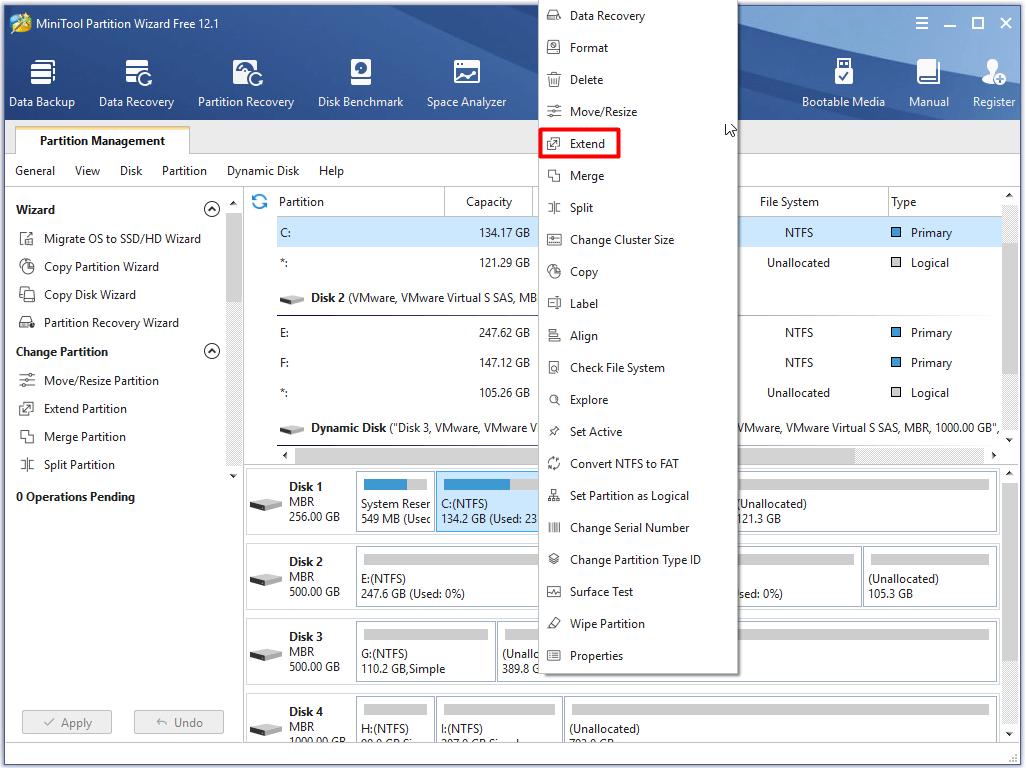Start the Disk Benchmark tool
The width and height of the screenshot is (1026, 768).
pyautogui.click(x=360, y=82)
